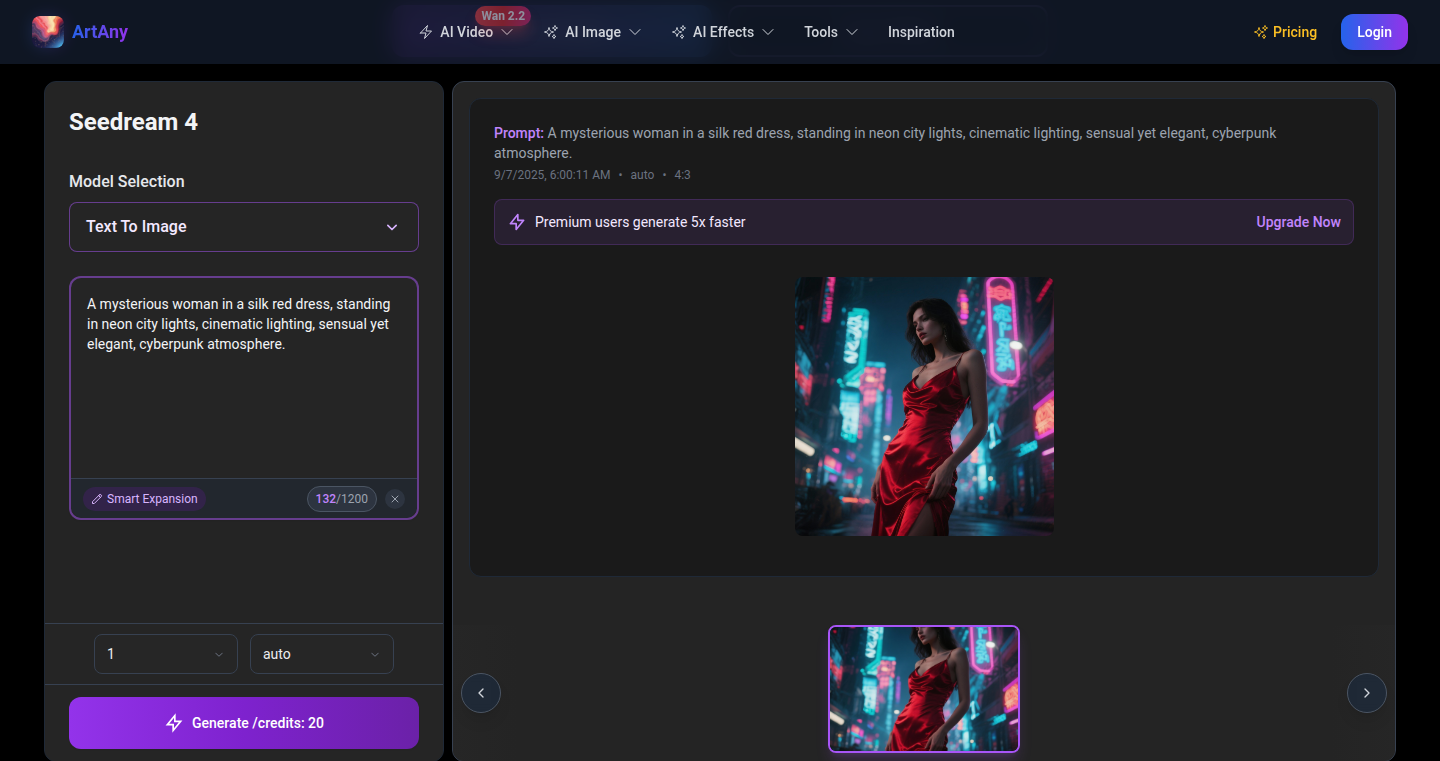1440x761 pixels.
Task: Go to next image with right arrow
Action: coord(1367,693)
